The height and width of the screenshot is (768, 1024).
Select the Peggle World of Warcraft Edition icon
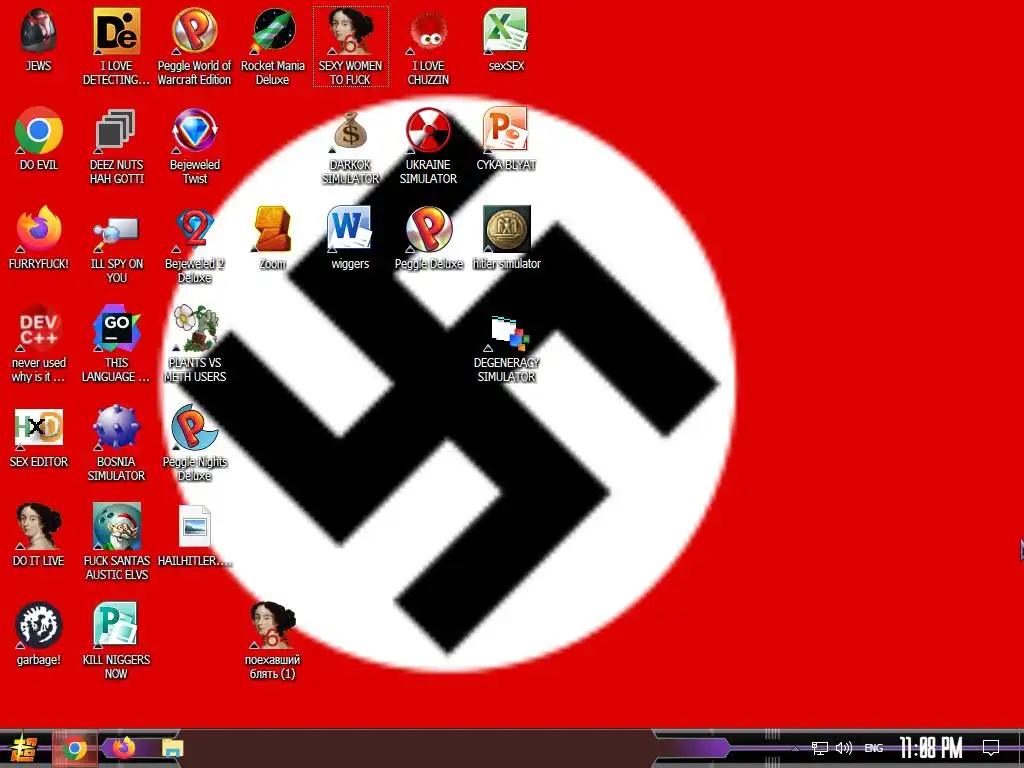[x=194, y=31]
